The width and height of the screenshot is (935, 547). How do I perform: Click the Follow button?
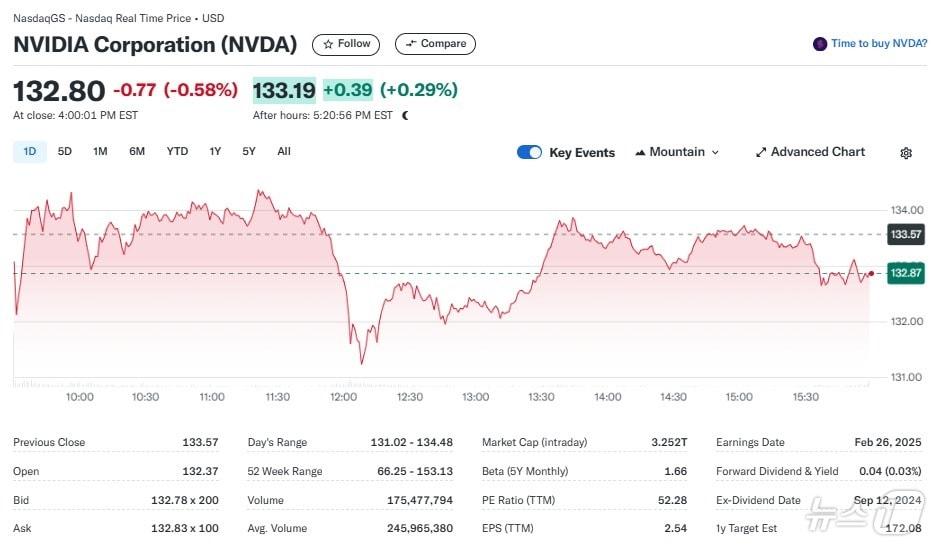(346, 44)
